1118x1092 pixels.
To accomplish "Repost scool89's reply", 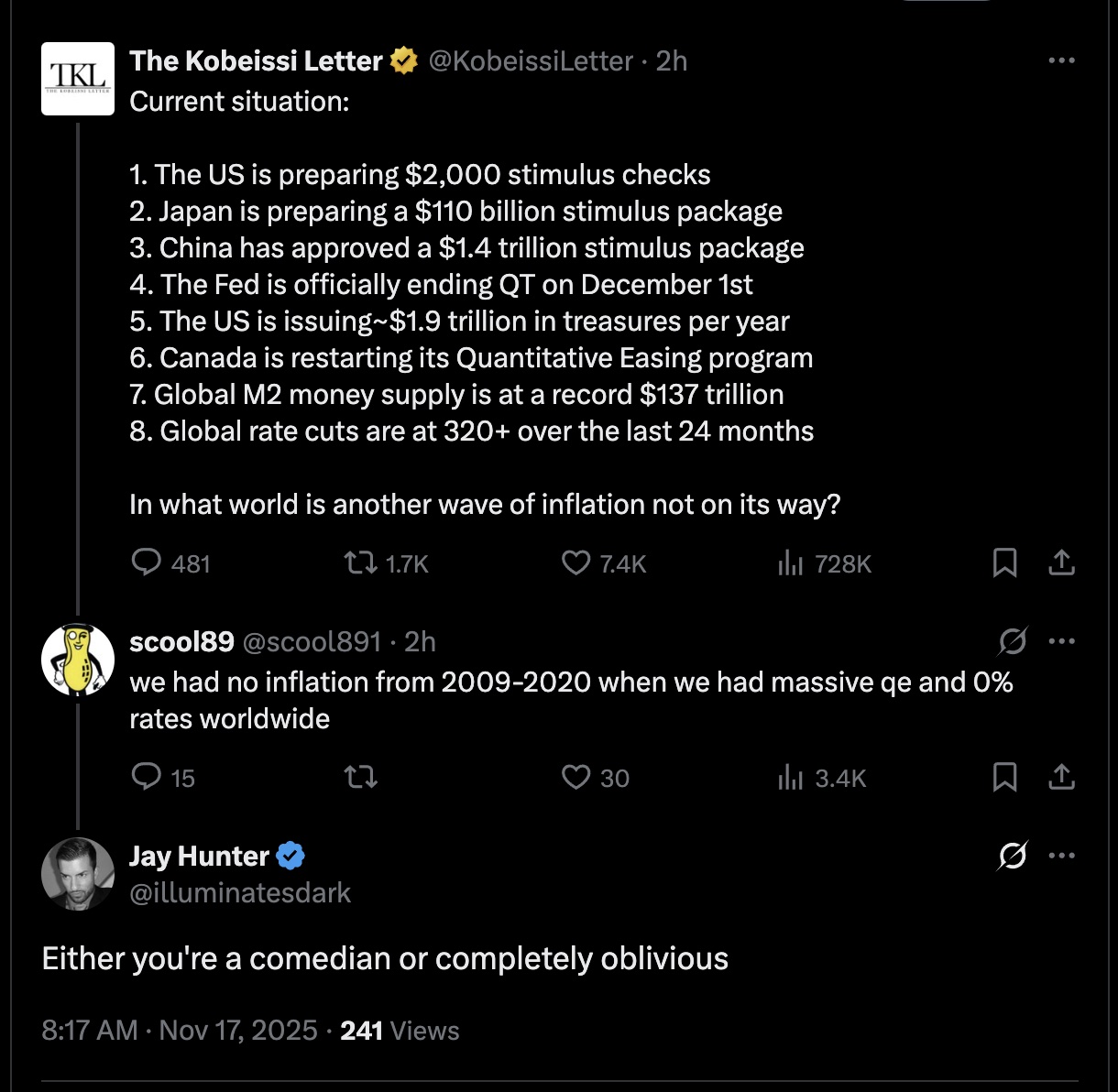I will coord(360,778).
